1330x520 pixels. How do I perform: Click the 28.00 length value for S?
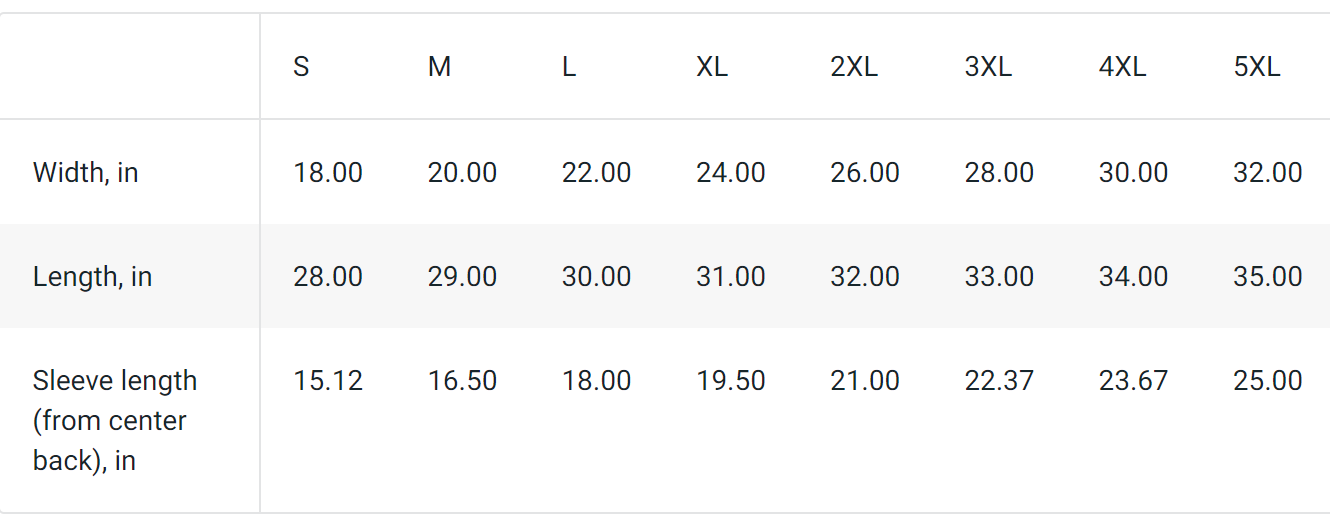[328, 276]
